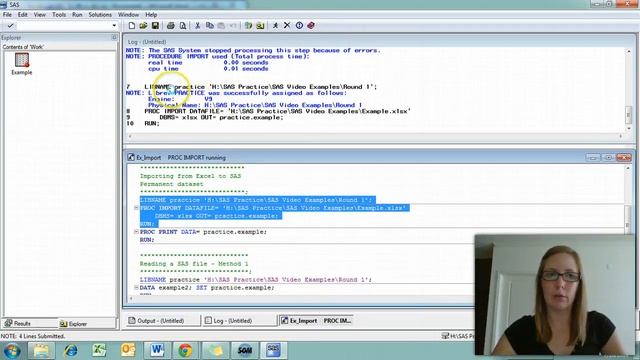
Task: Click 'Contents of Work' header in Explorer
Action: [x=23, y=47]
